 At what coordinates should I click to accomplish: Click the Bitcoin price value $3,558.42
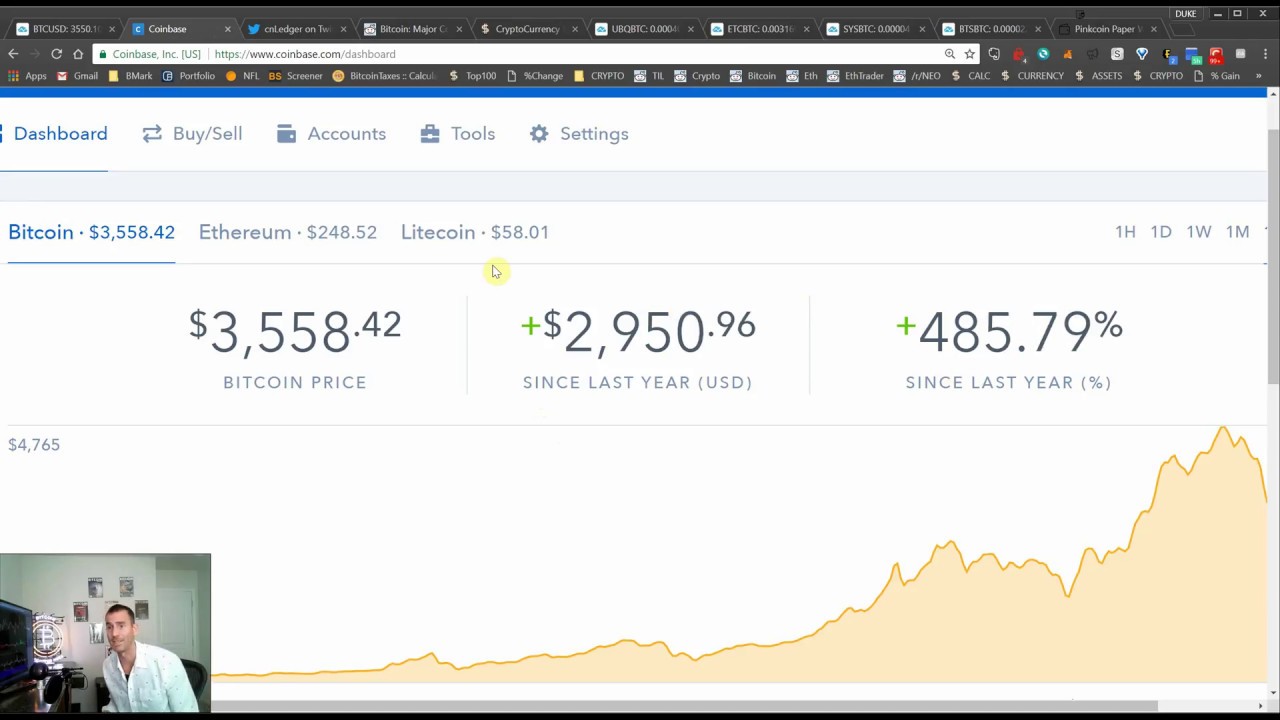click(x=295, y=331)
